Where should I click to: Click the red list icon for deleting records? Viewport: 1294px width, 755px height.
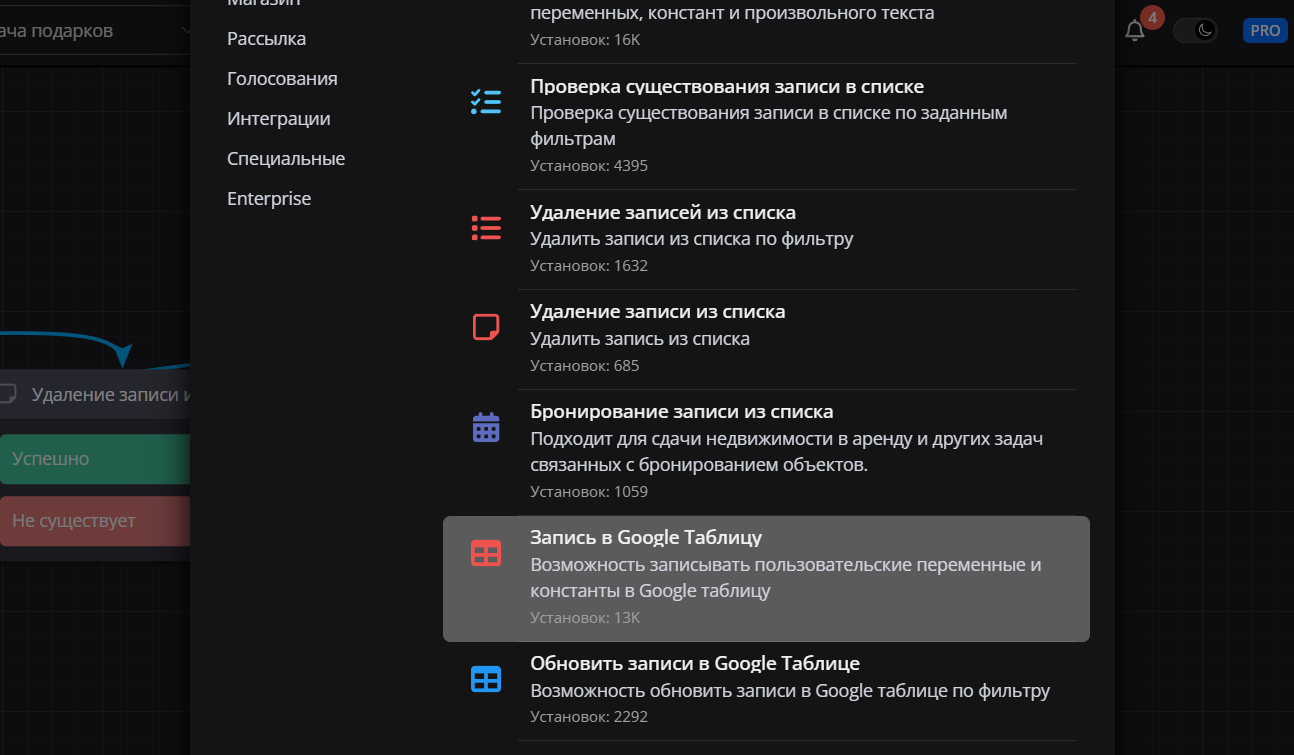[486, 228]
